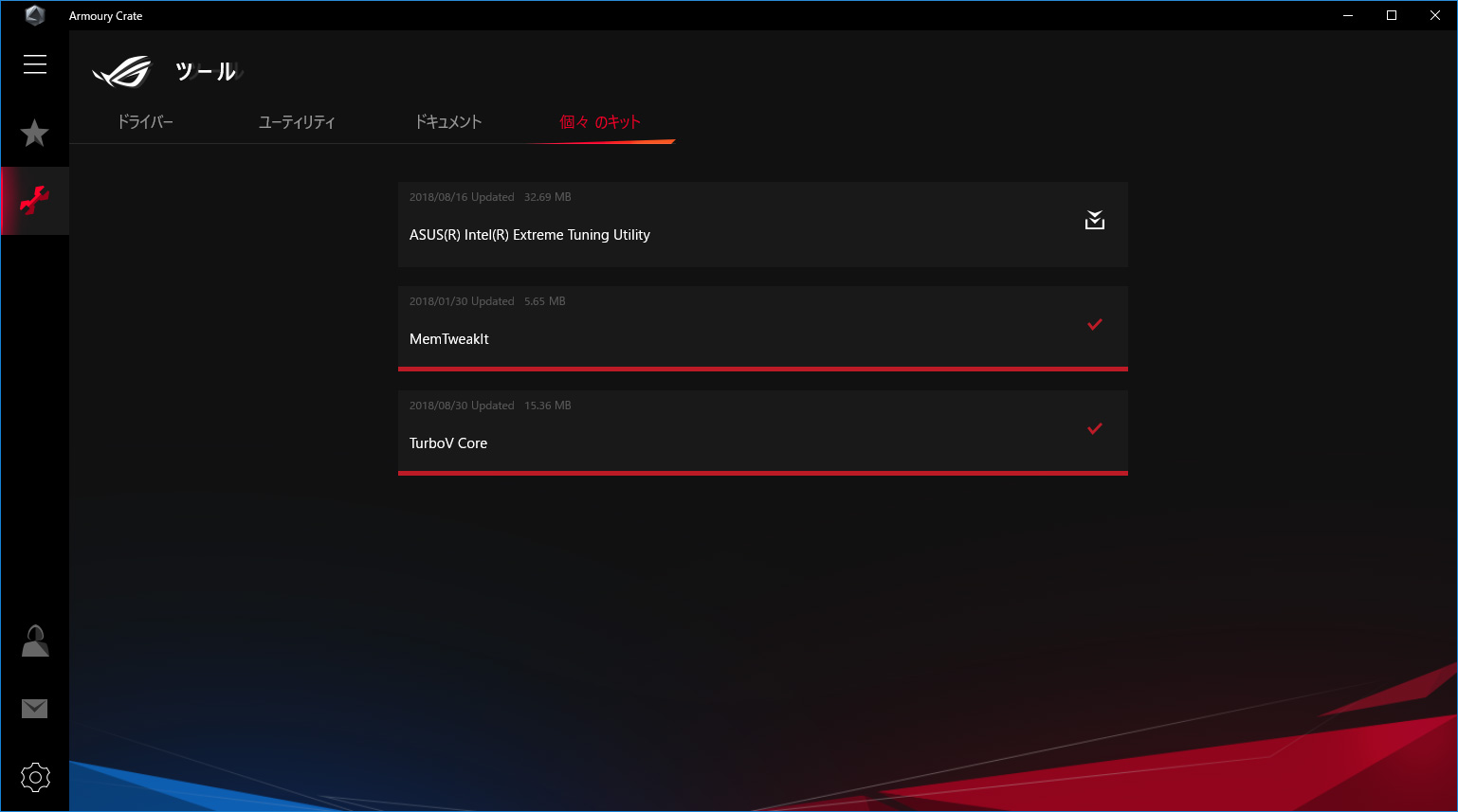Select the TurboV Core name

point(448,443)
